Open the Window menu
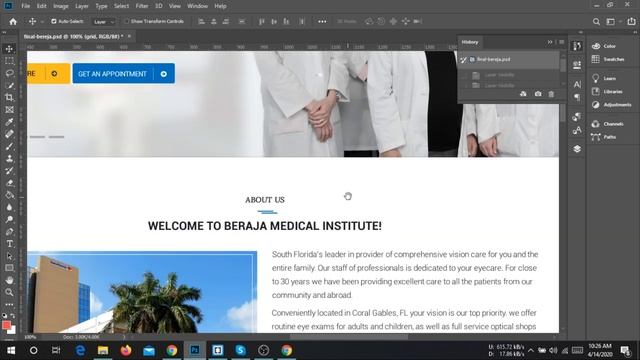 click(x=198, y=6)
